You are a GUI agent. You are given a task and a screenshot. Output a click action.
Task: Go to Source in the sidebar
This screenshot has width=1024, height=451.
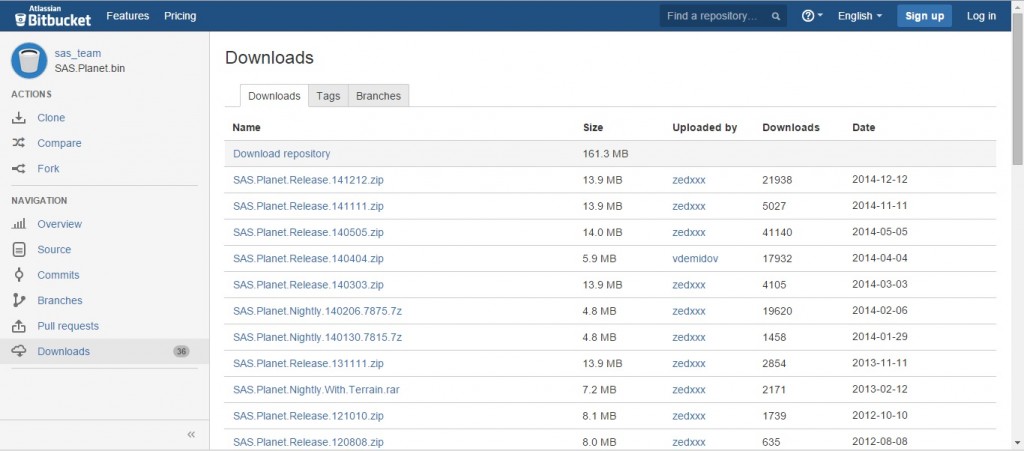54,249
